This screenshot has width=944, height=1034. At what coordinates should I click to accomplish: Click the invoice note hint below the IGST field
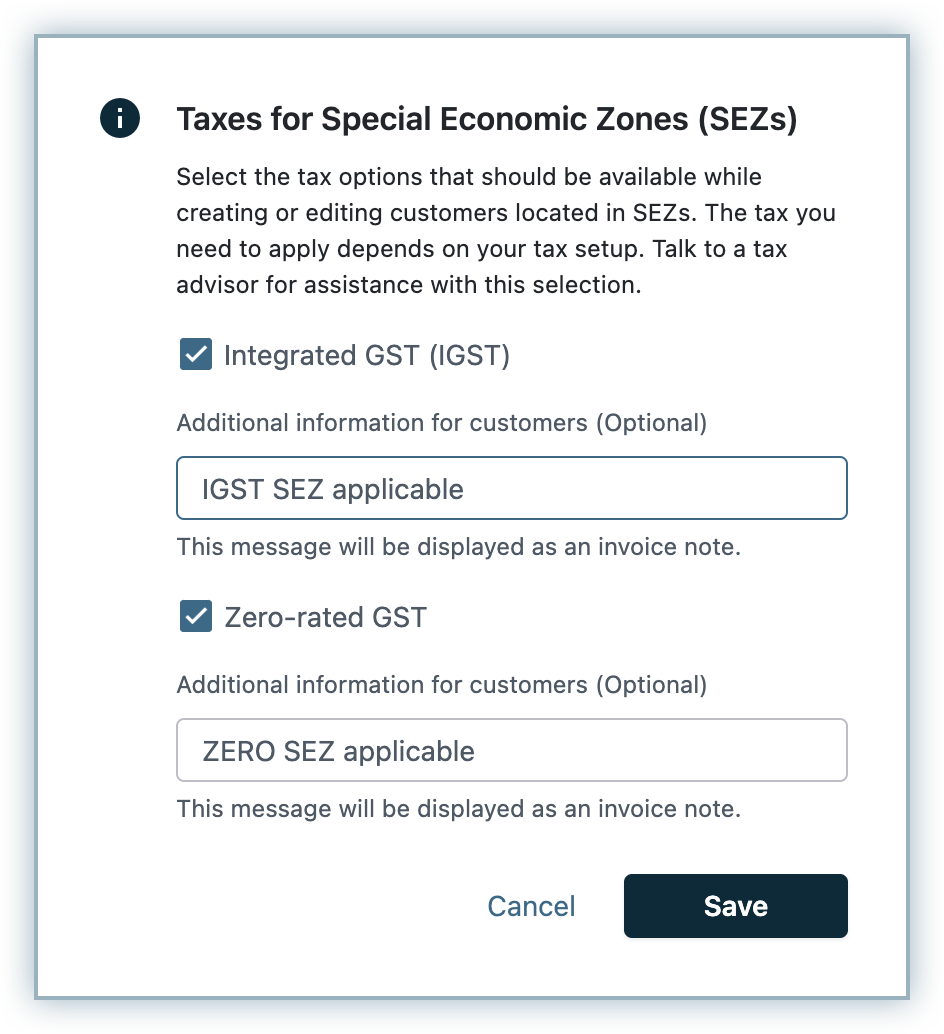point(458,547)
